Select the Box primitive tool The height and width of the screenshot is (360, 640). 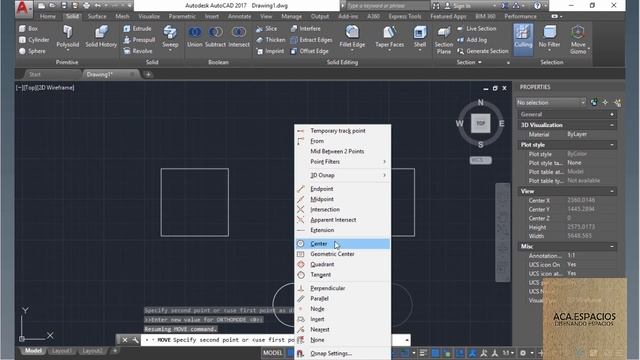tap(28, 29)
